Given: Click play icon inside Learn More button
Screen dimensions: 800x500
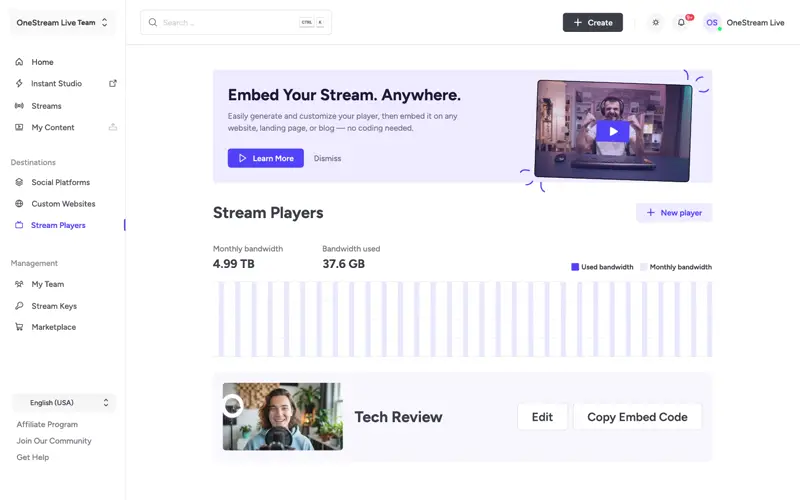Looking at the screenshot, I should (242, 158).
